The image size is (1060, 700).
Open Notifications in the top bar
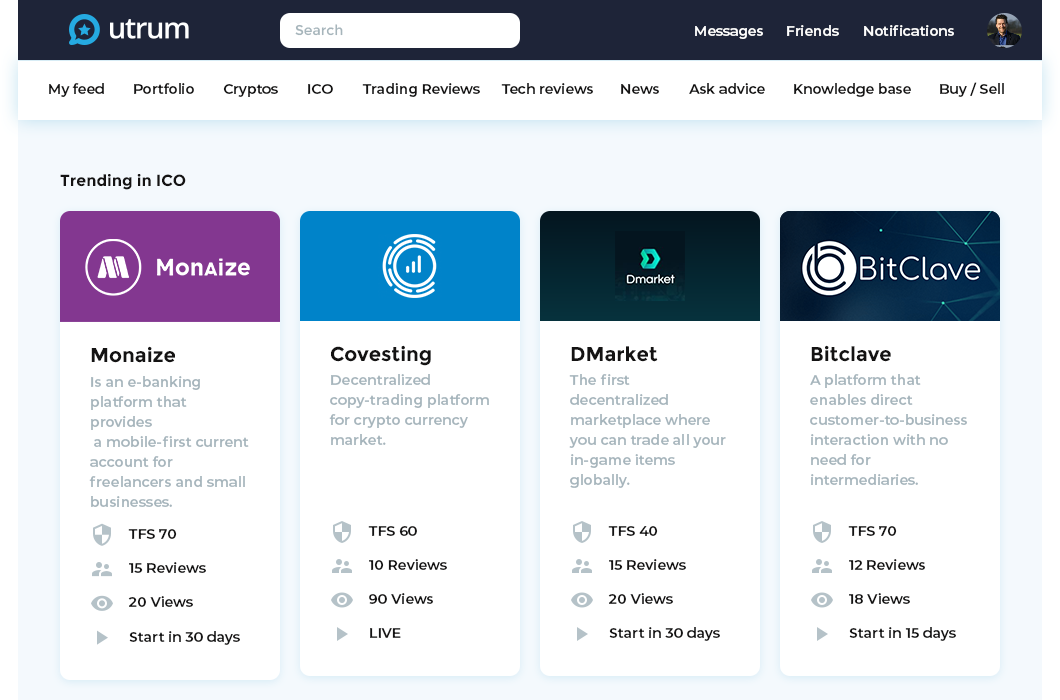click(909, 31)
